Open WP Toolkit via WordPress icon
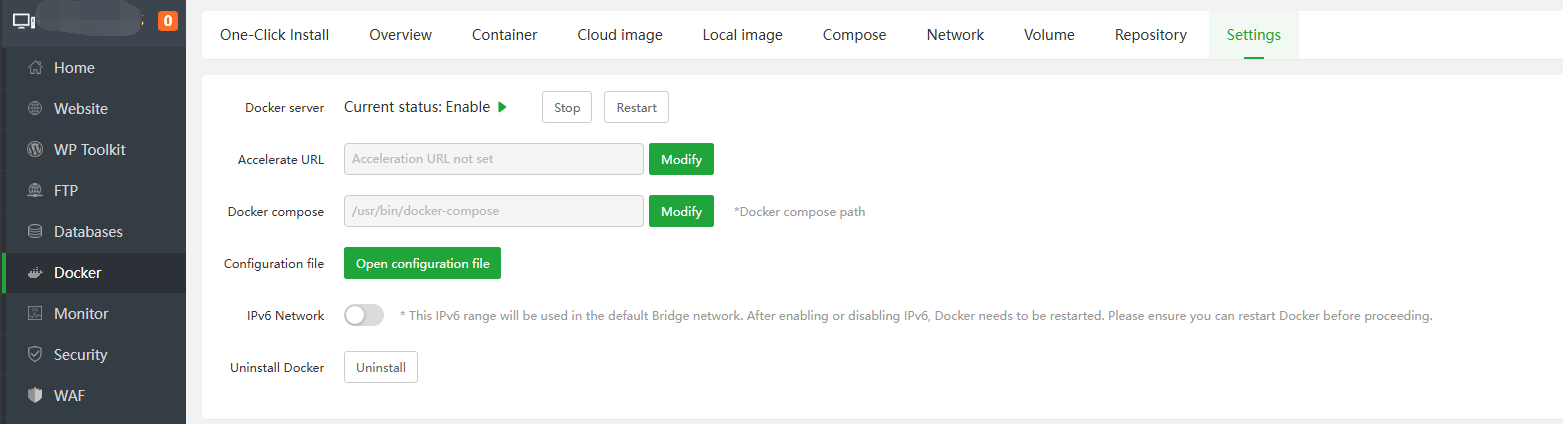Viewport: 1563px width, 424px height. coord(36,150)
